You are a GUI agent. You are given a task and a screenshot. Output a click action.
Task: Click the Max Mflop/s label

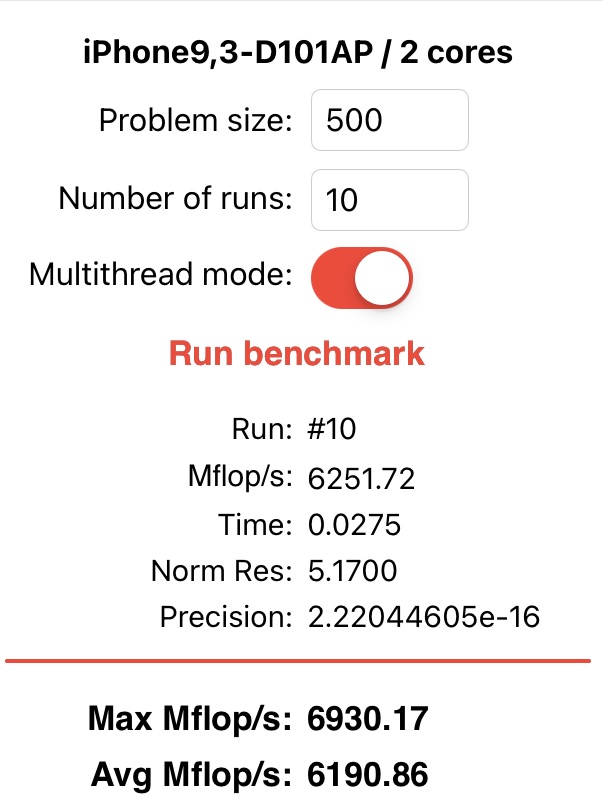(190, 718)
